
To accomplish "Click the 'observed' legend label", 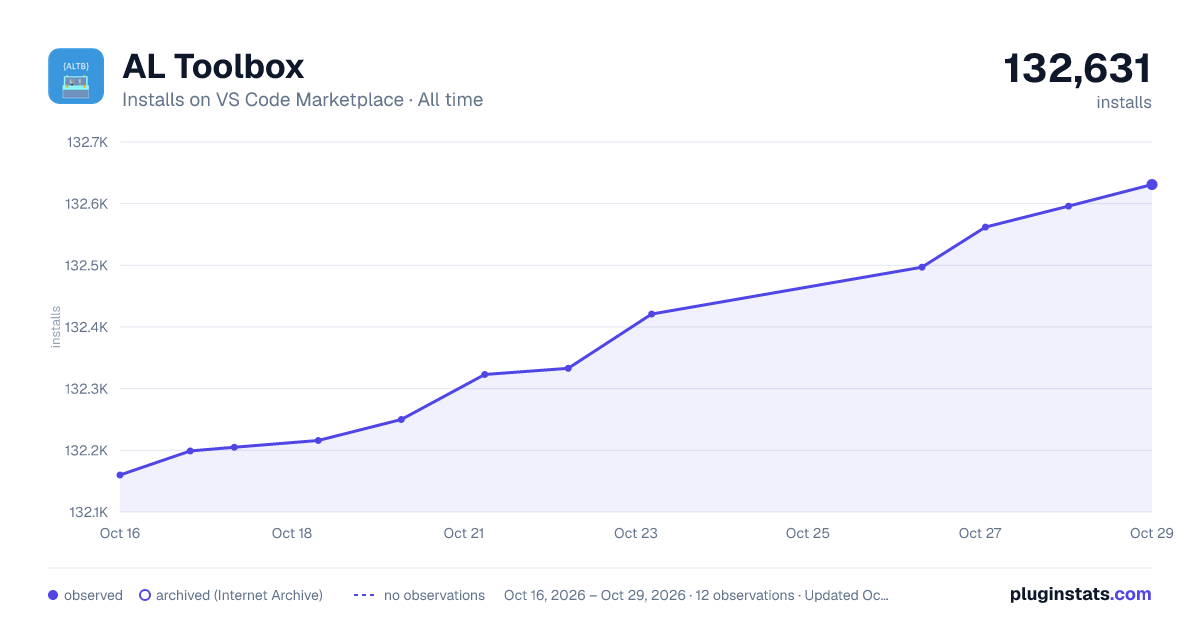I will click(x=93, y=595).
